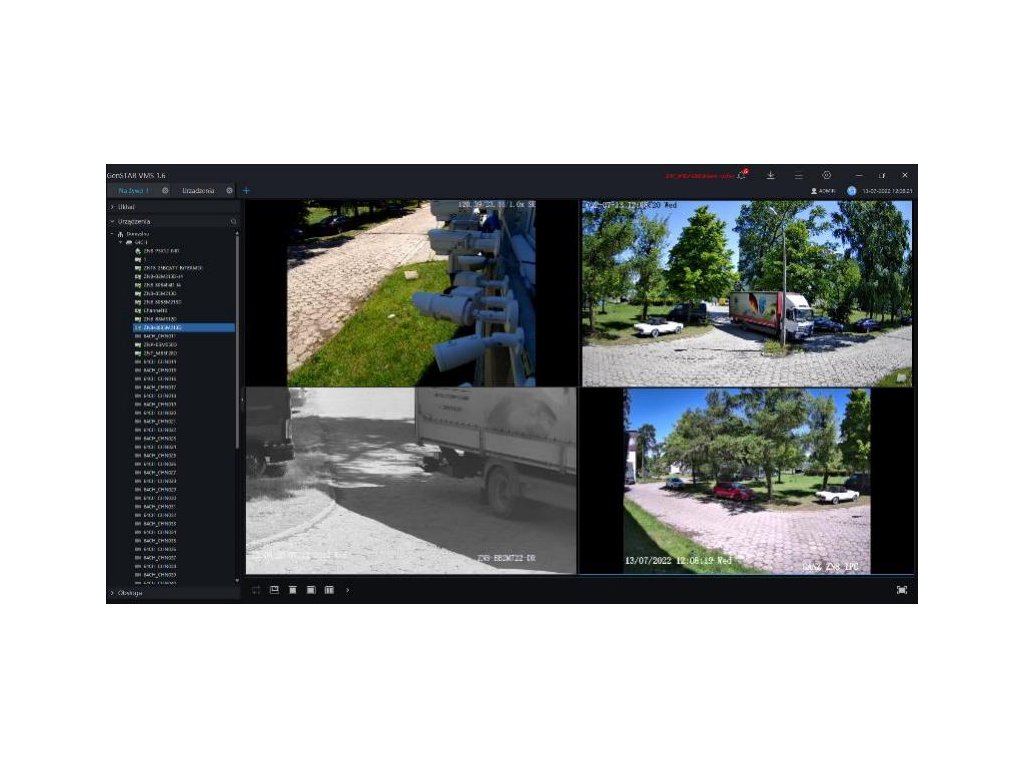The height and width of the screenshot is (768, 1024).
Task: Click the device tree vertical scrollbar thumb
Action: (237, 343)
